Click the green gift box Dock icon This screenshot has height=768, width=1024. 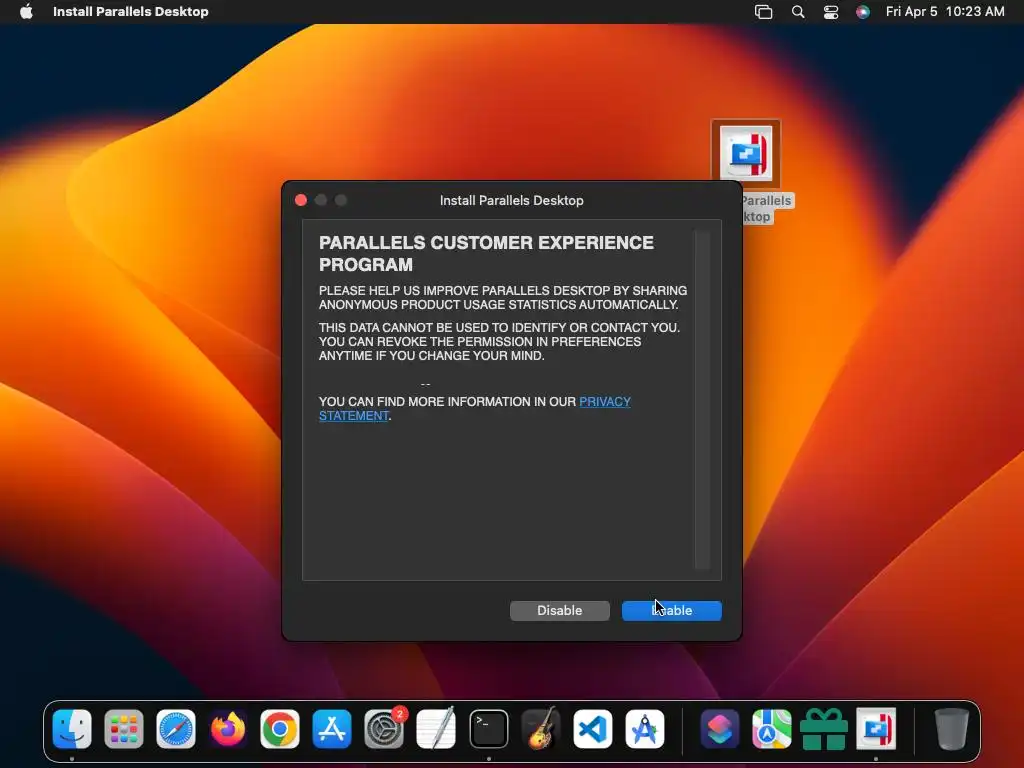pos(824,729)
